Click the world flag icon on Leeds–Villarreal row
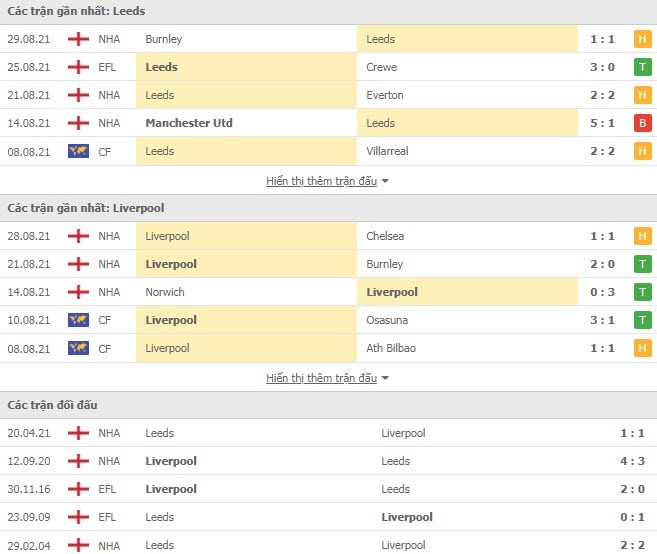 78,151
